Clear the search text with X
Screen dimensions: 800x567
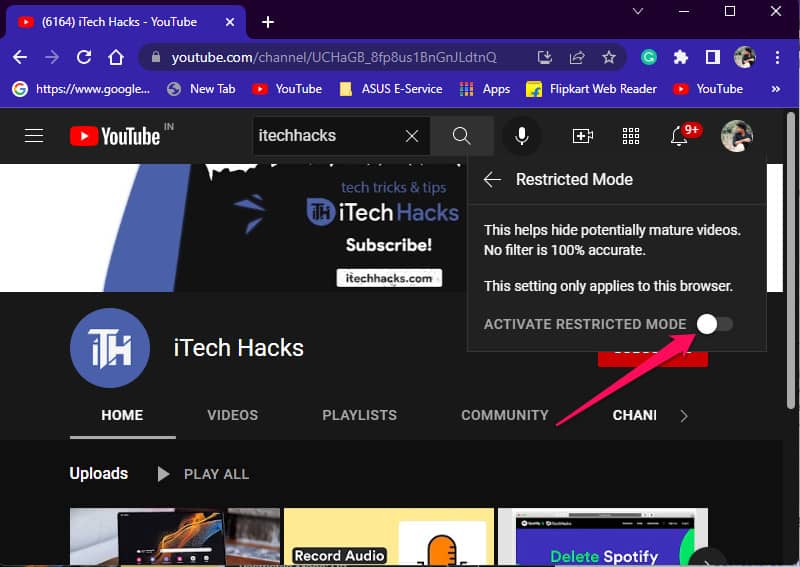coord(411,136)
